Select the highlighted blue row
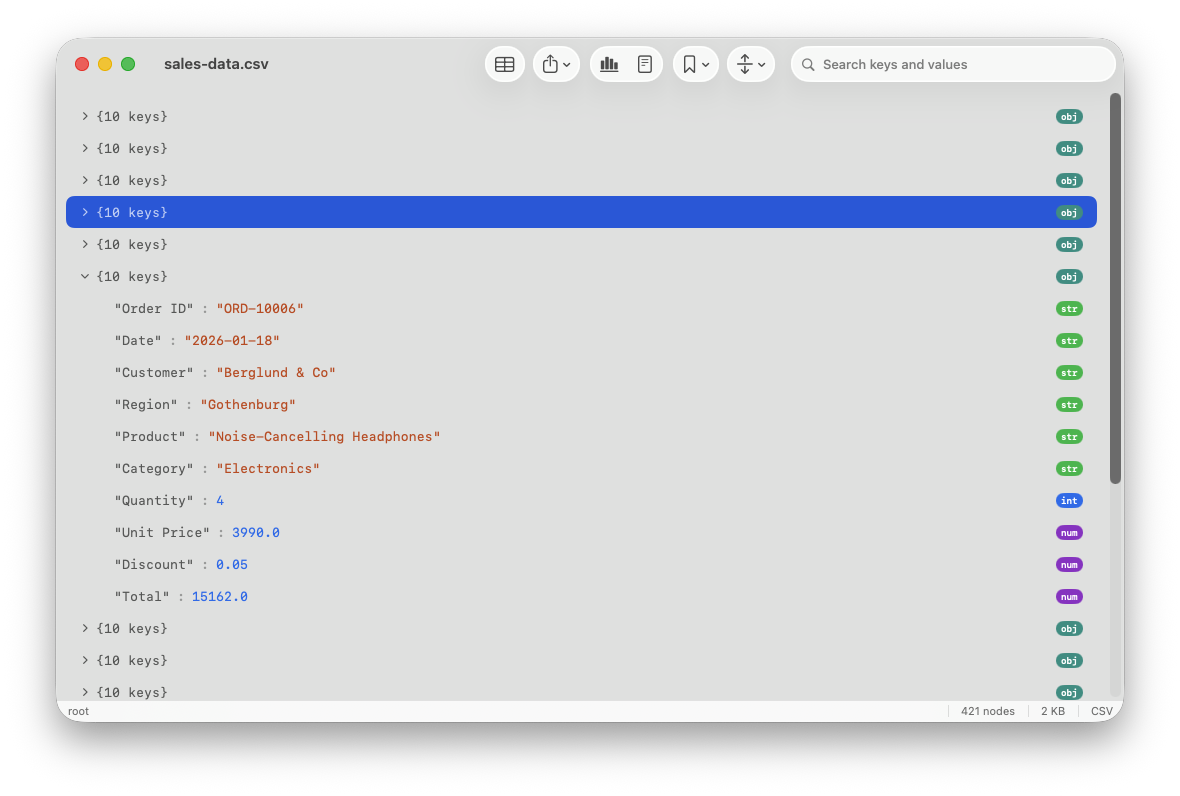This screenshot has height=796, width=1180. 400,212
